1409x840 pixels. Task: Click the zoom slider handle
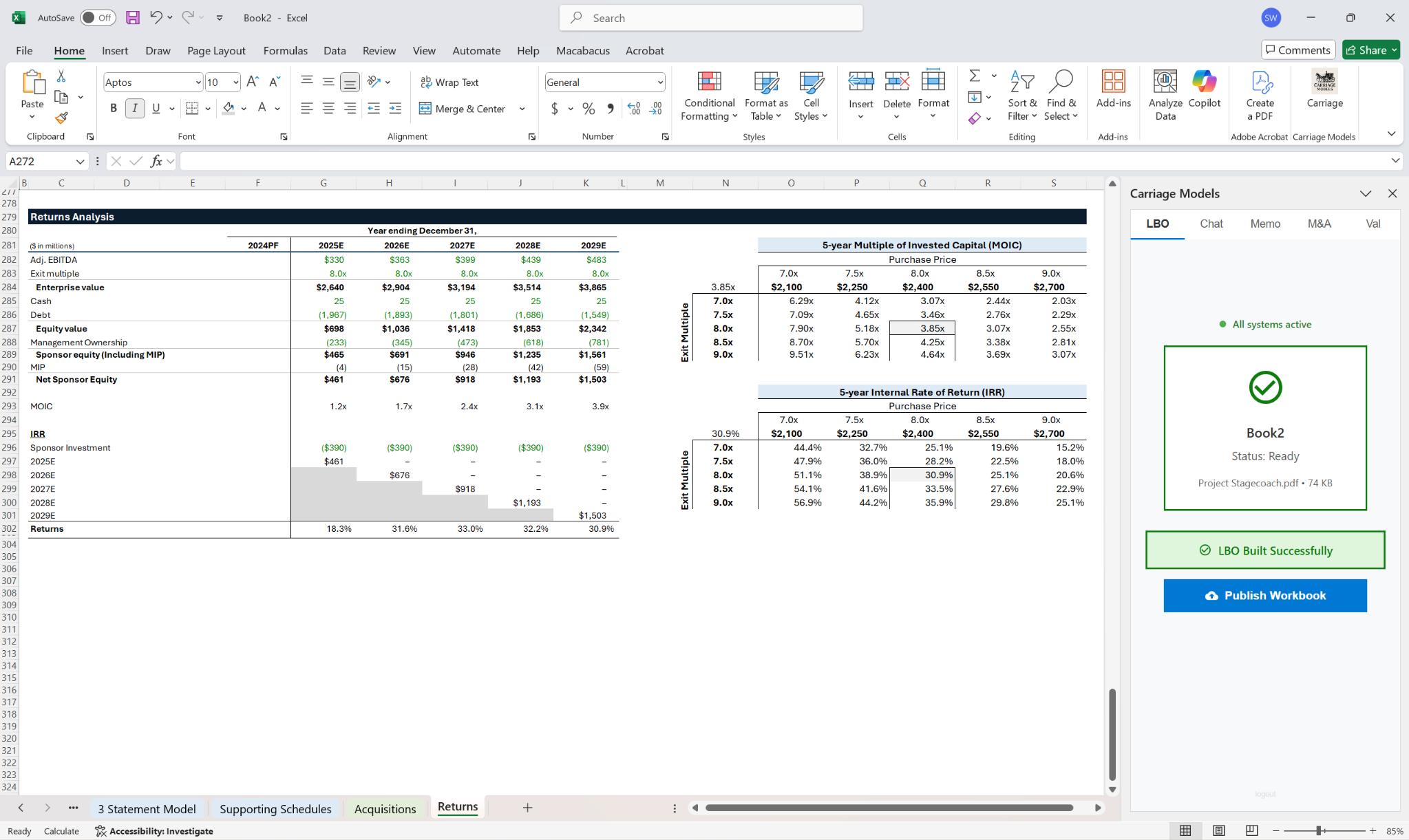coord(1319,831)
